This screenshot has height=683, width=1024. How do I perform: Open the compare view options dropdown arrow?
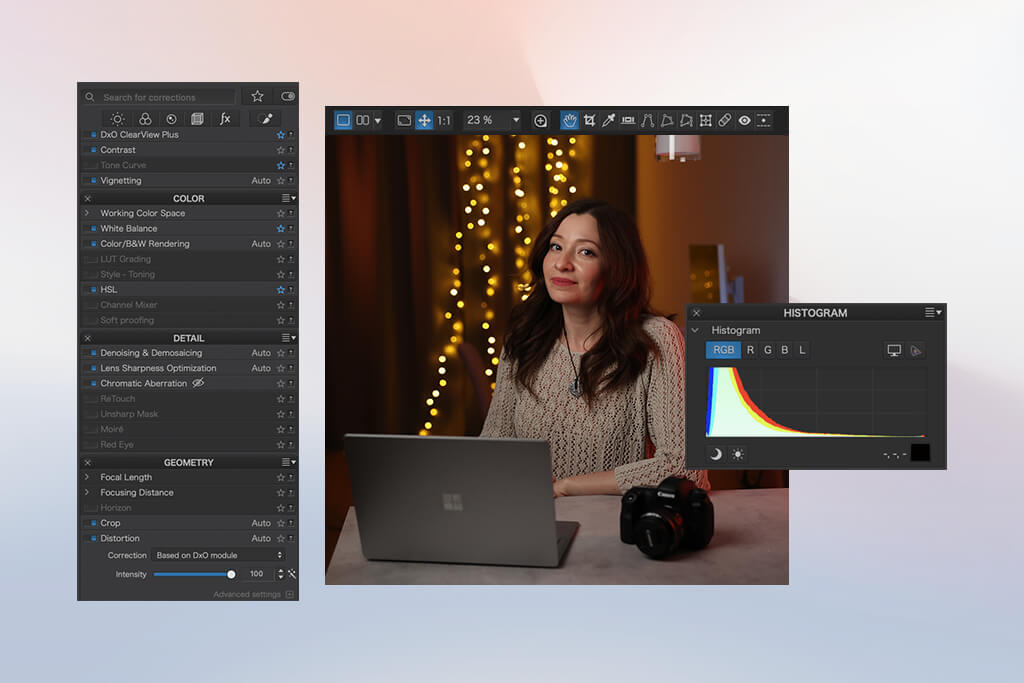click(x=377, y=121)
